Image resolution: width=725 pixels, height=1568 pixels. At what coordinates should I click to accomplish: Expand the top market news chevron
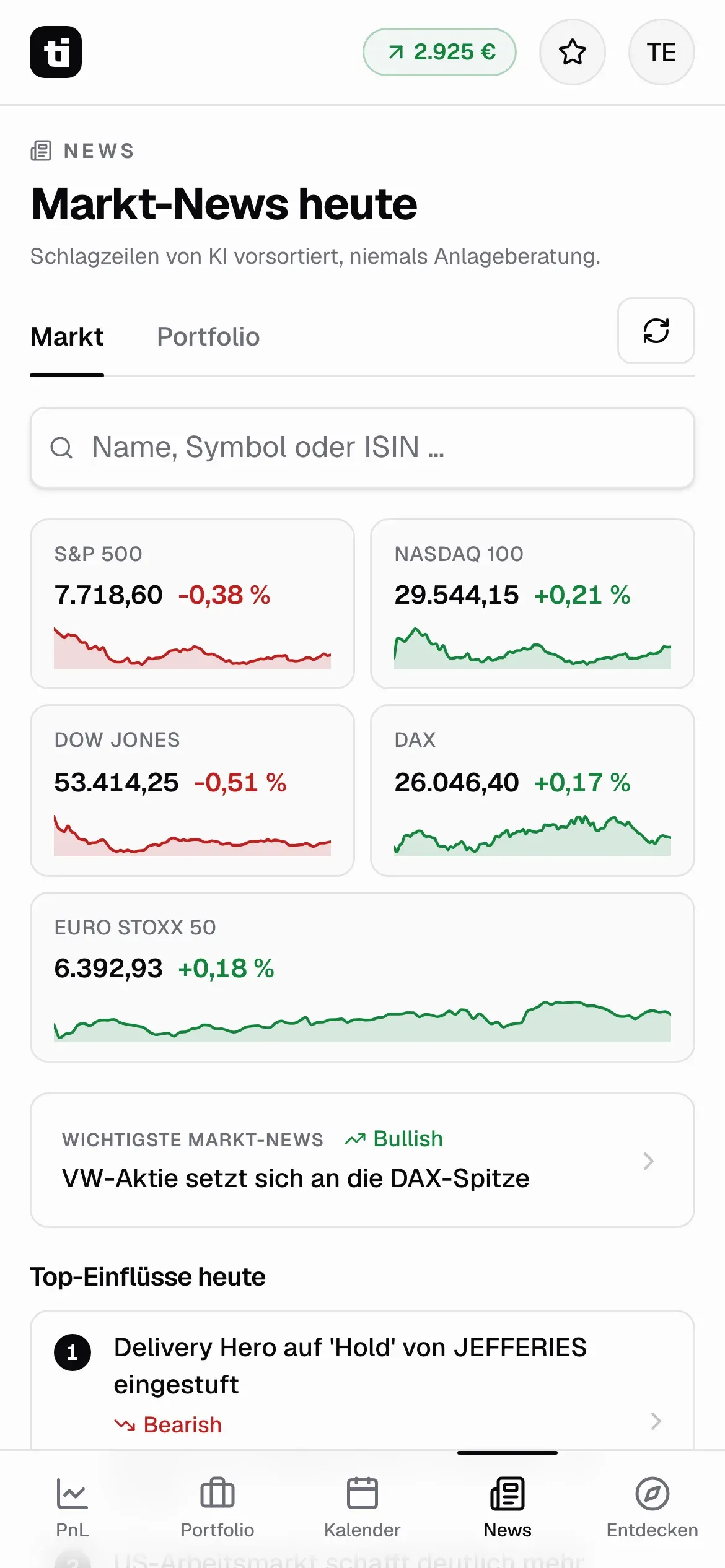[648, 1161]
